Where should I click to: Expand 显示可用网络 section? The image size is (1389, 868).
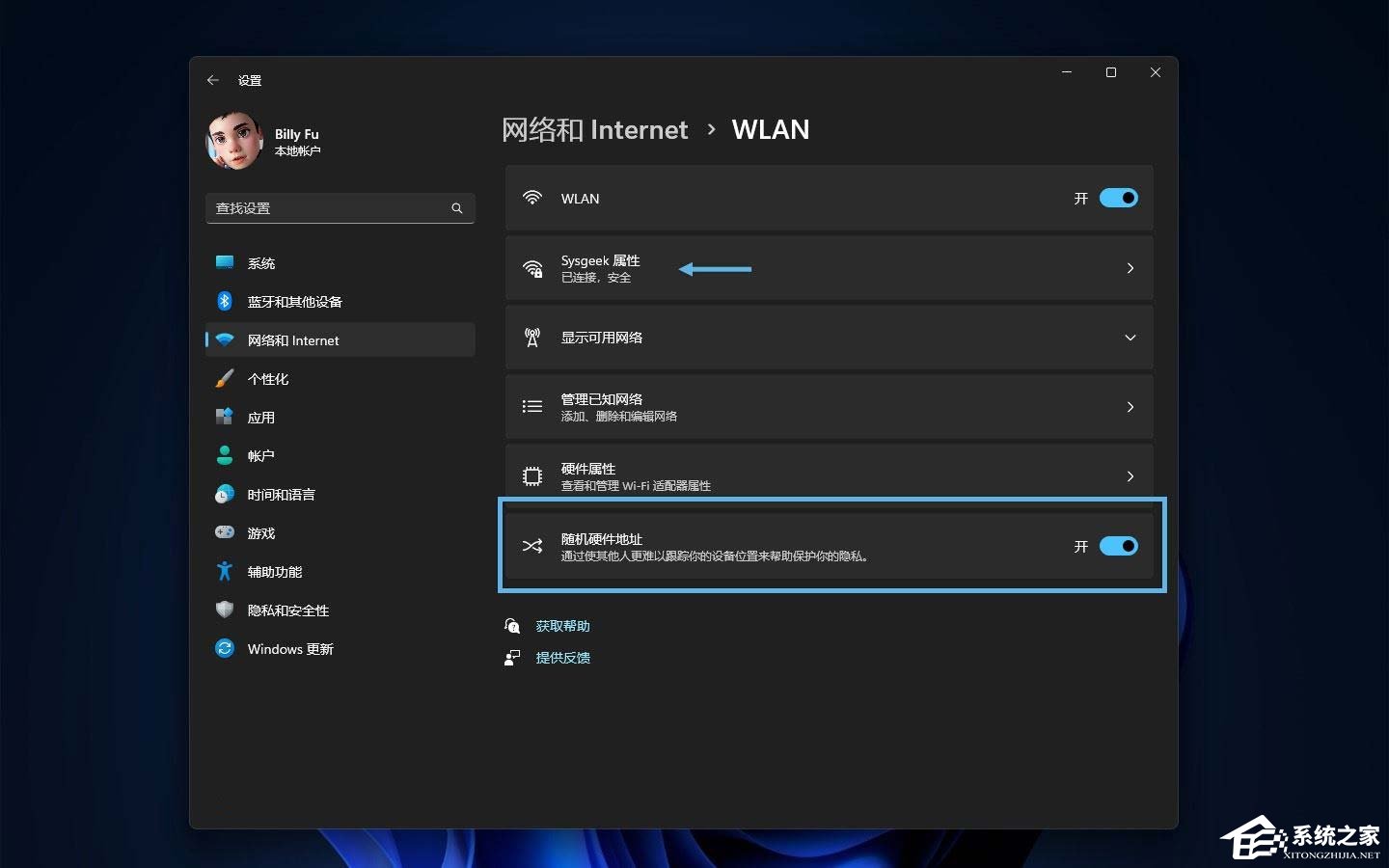click(x=1130, y=338)
